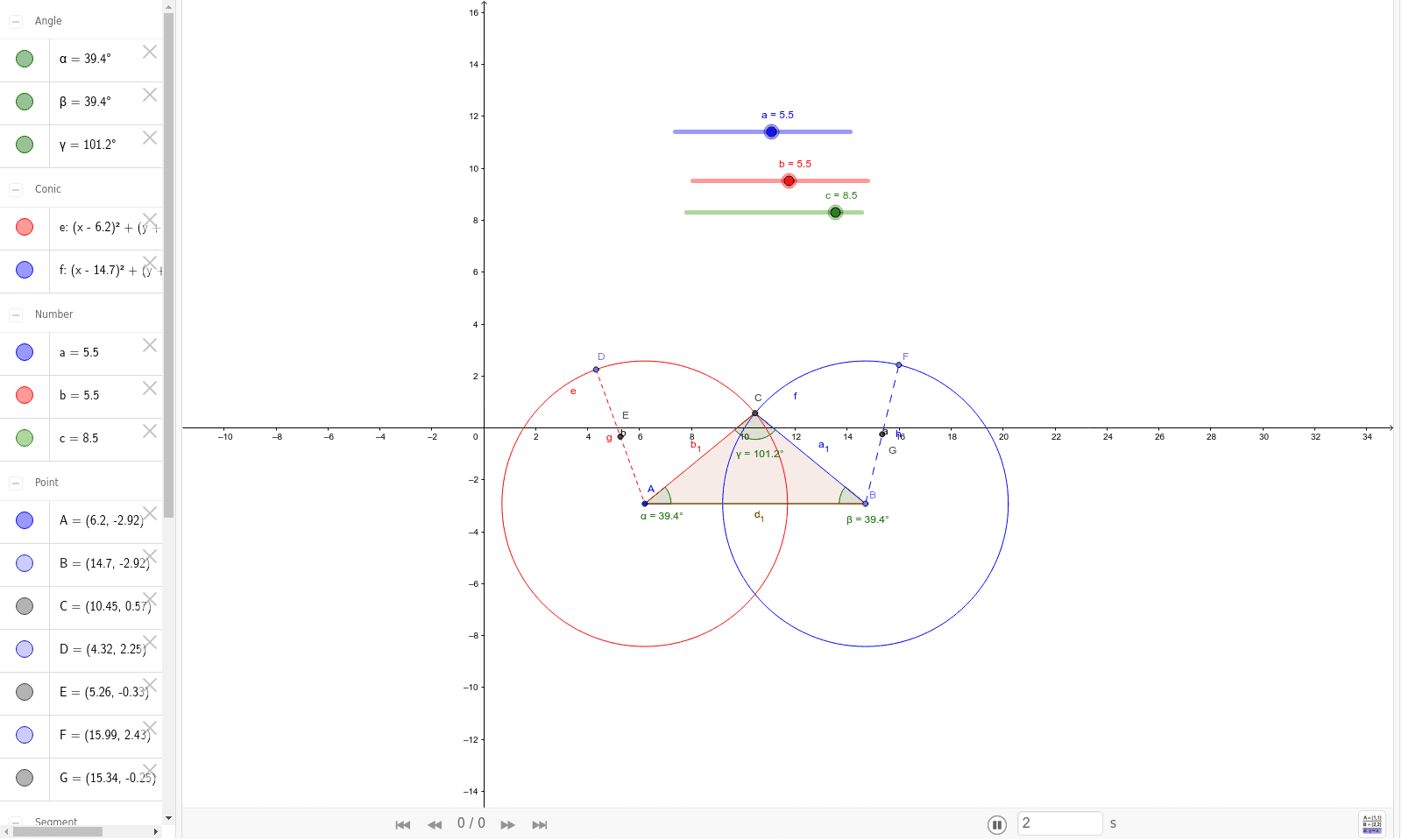Screen dimensions: 1402x840
Task: Toggle visibility of point G in list
Action: coord(25,778)
